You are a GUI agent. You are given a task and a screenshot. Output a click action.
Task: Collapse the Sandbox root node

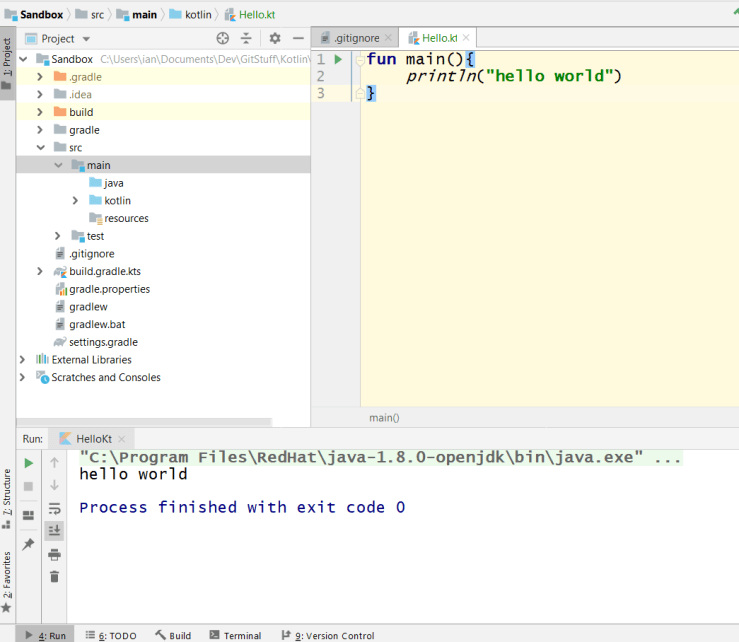click(x=23, y=59)
